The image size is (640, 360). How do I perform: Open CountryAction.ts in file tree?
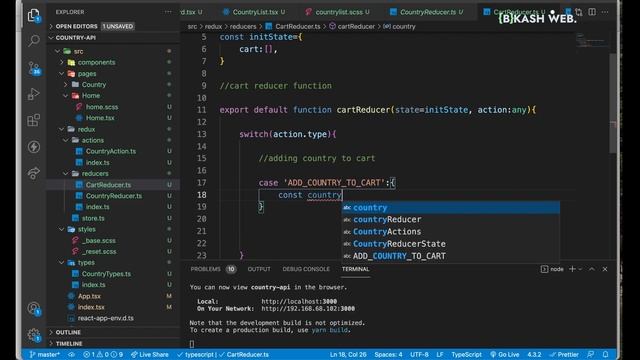[111, 151]
